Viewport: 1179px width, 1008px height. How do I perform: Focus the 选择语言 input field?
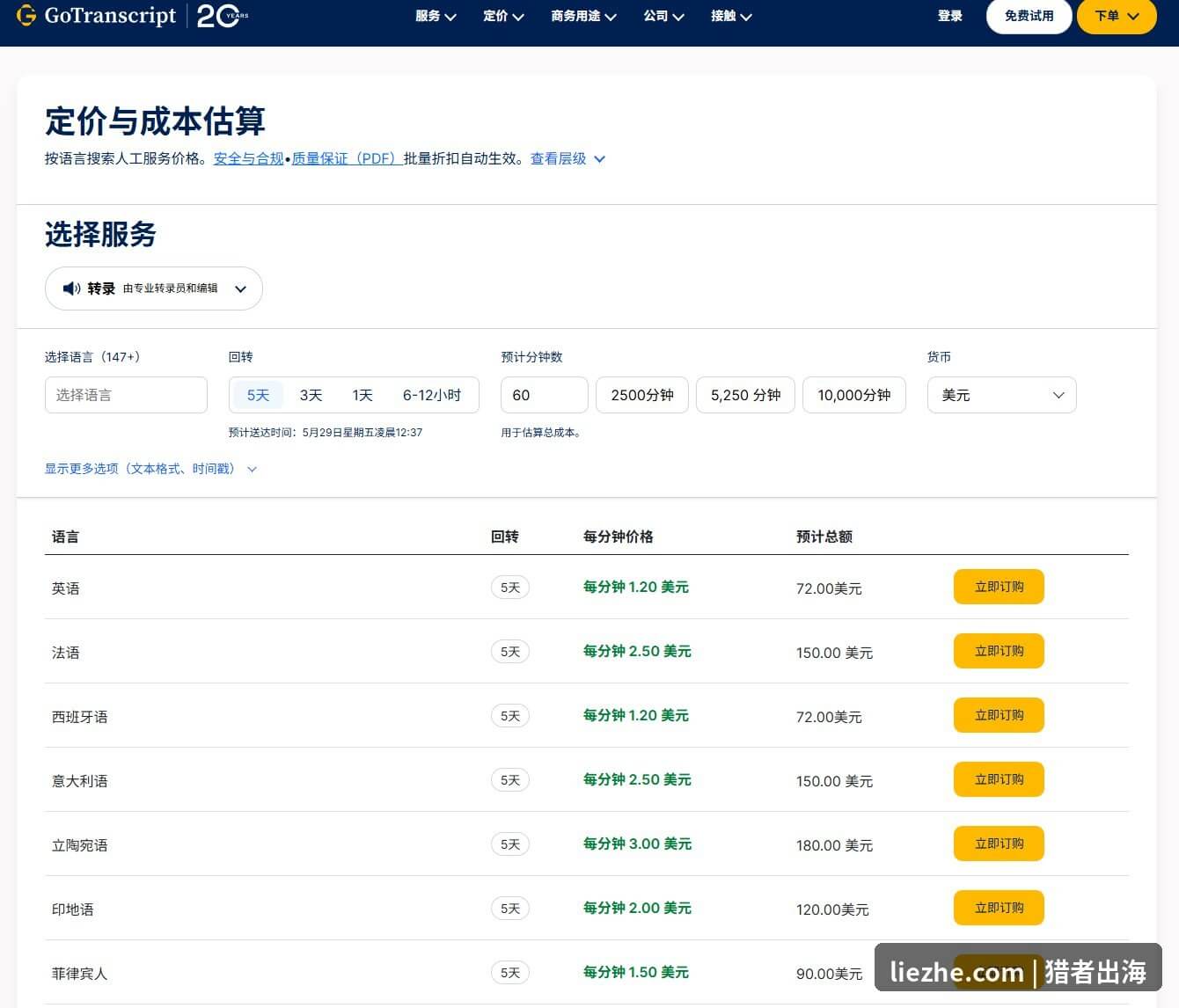(126, 395)
